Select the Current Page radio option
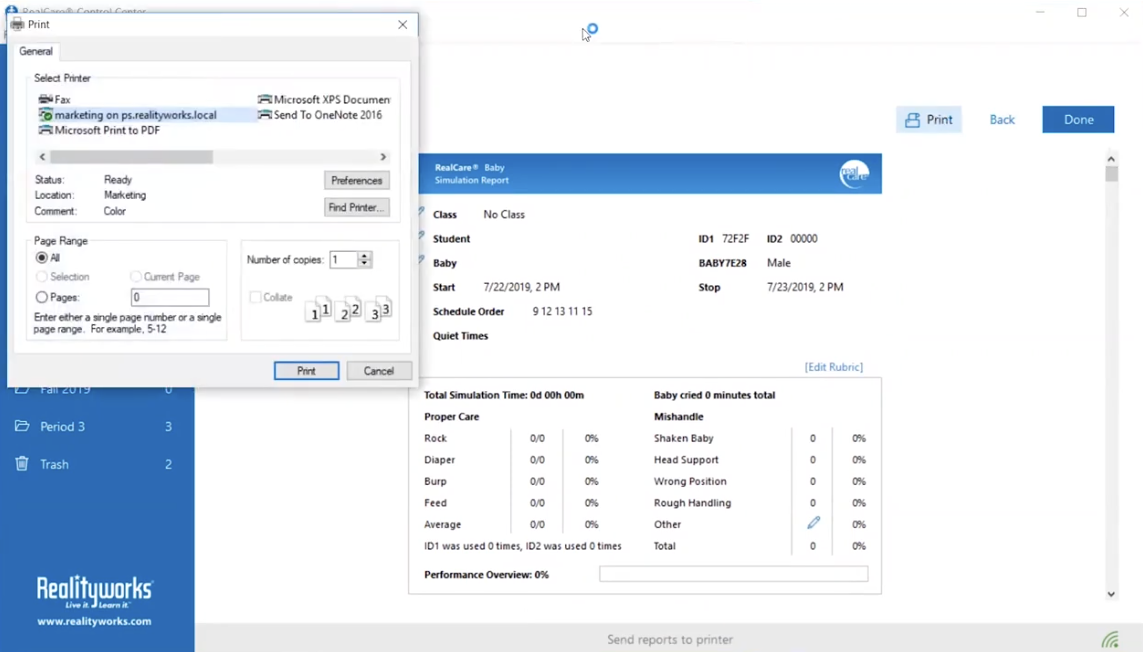 tap(136, 276)
